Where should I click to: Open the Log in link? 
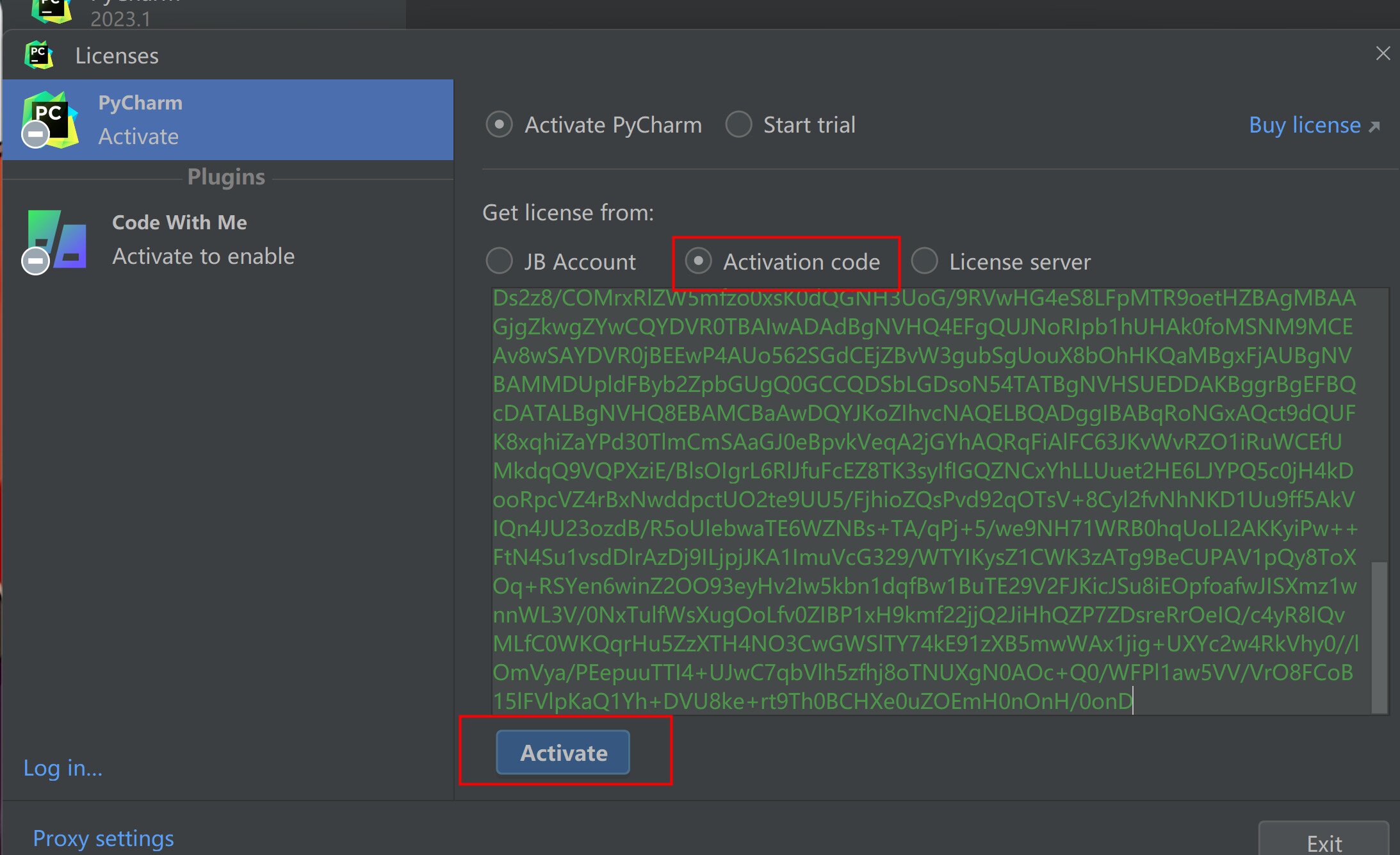(63, 767)
